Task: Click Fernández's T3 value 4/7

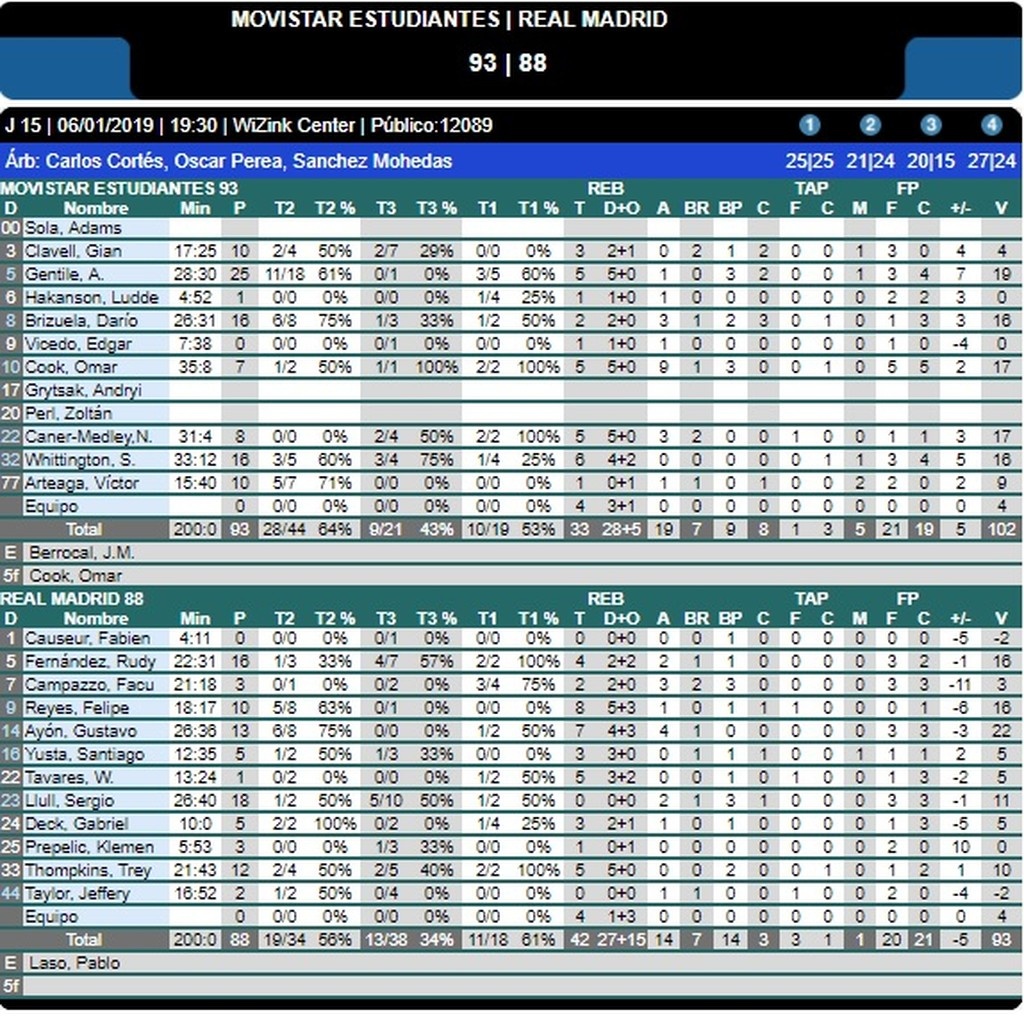Action: click(386, 662)
